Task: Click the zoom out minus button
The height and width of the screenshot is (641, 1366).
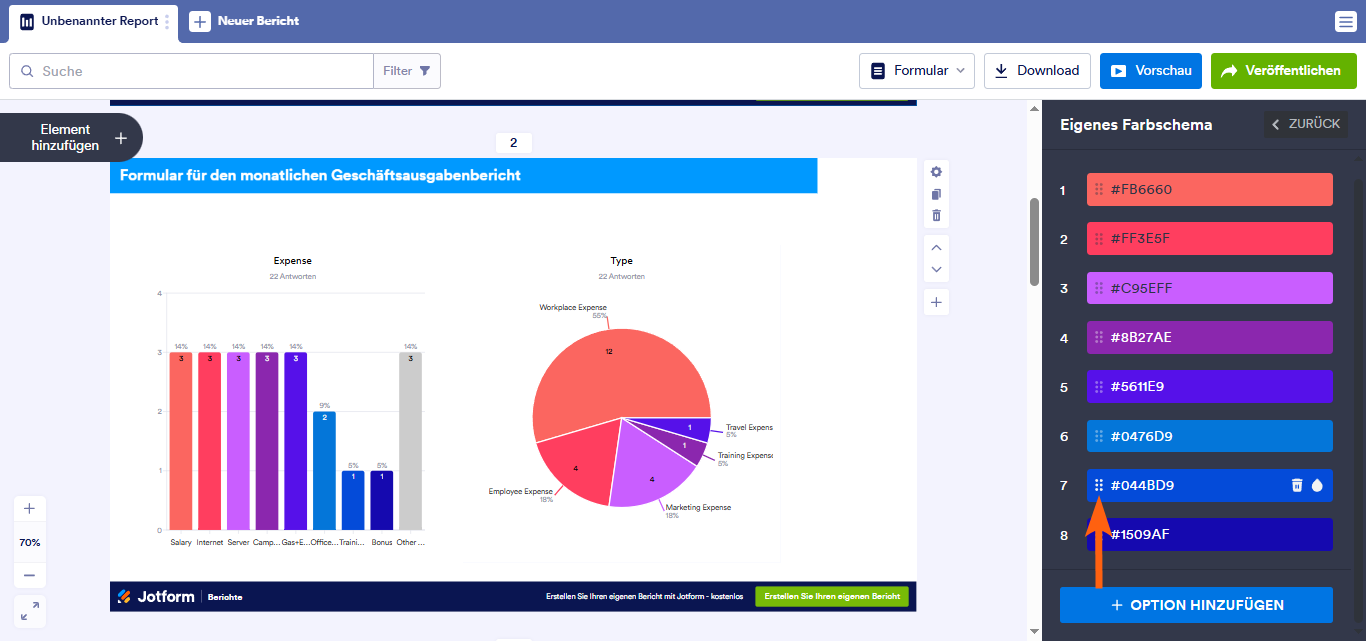Action: (29, 575)
